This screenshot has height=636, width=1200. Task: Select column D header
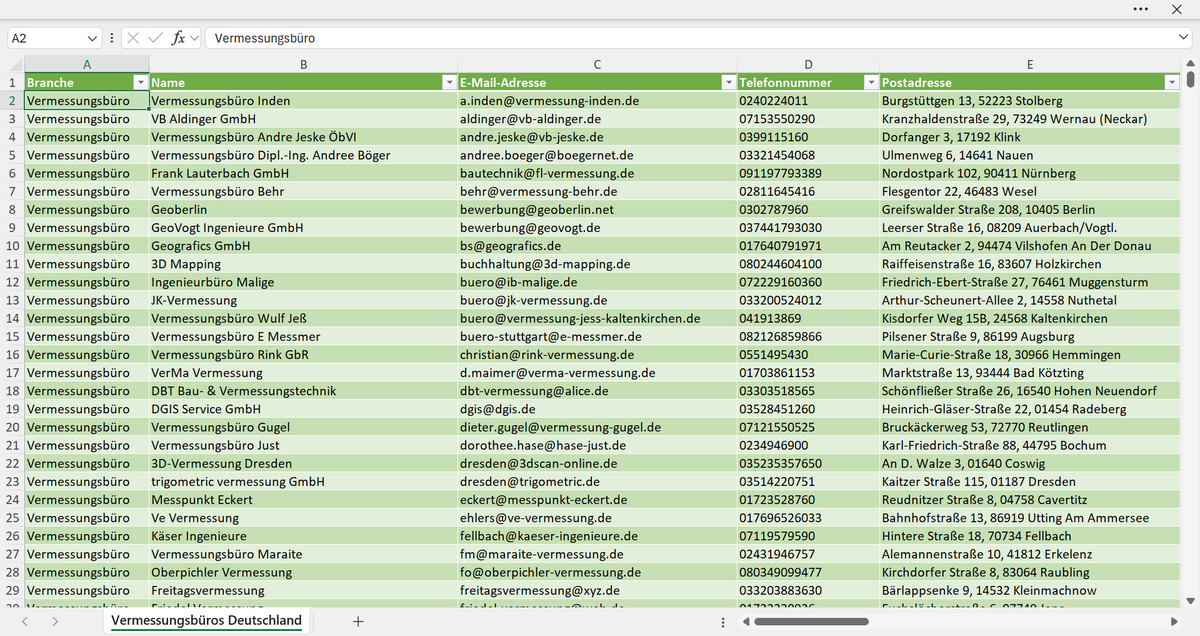[x=808, y=64]
